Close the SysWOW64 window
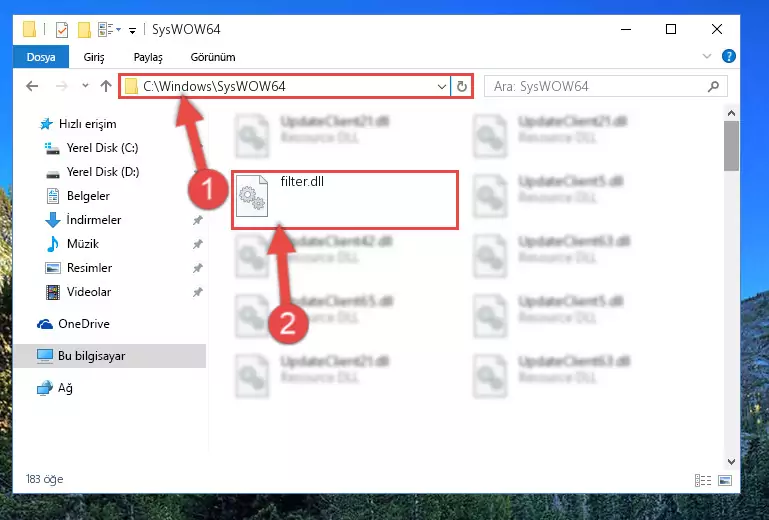The image size is (769, 520). point(717,29)
